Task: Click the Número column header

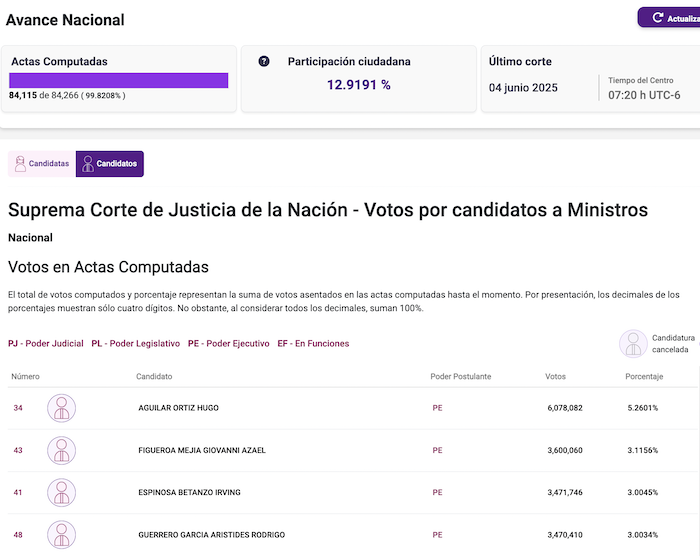Action: tap(25, 376)
